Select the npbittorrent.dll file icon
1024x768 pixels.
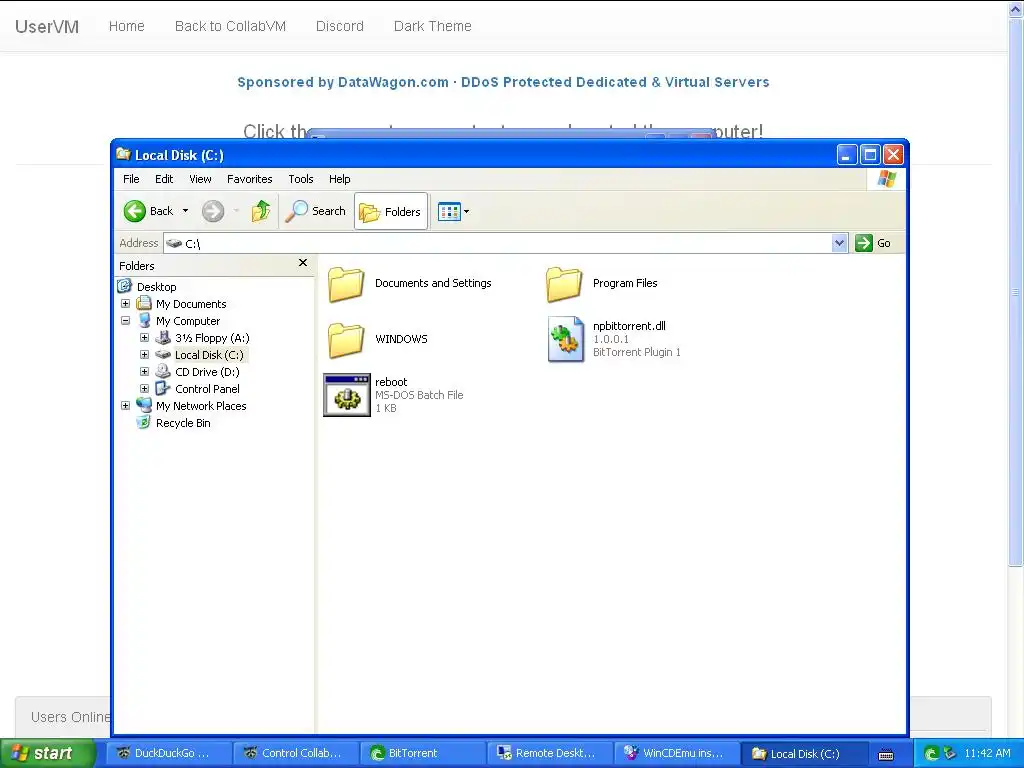point(566,339)
